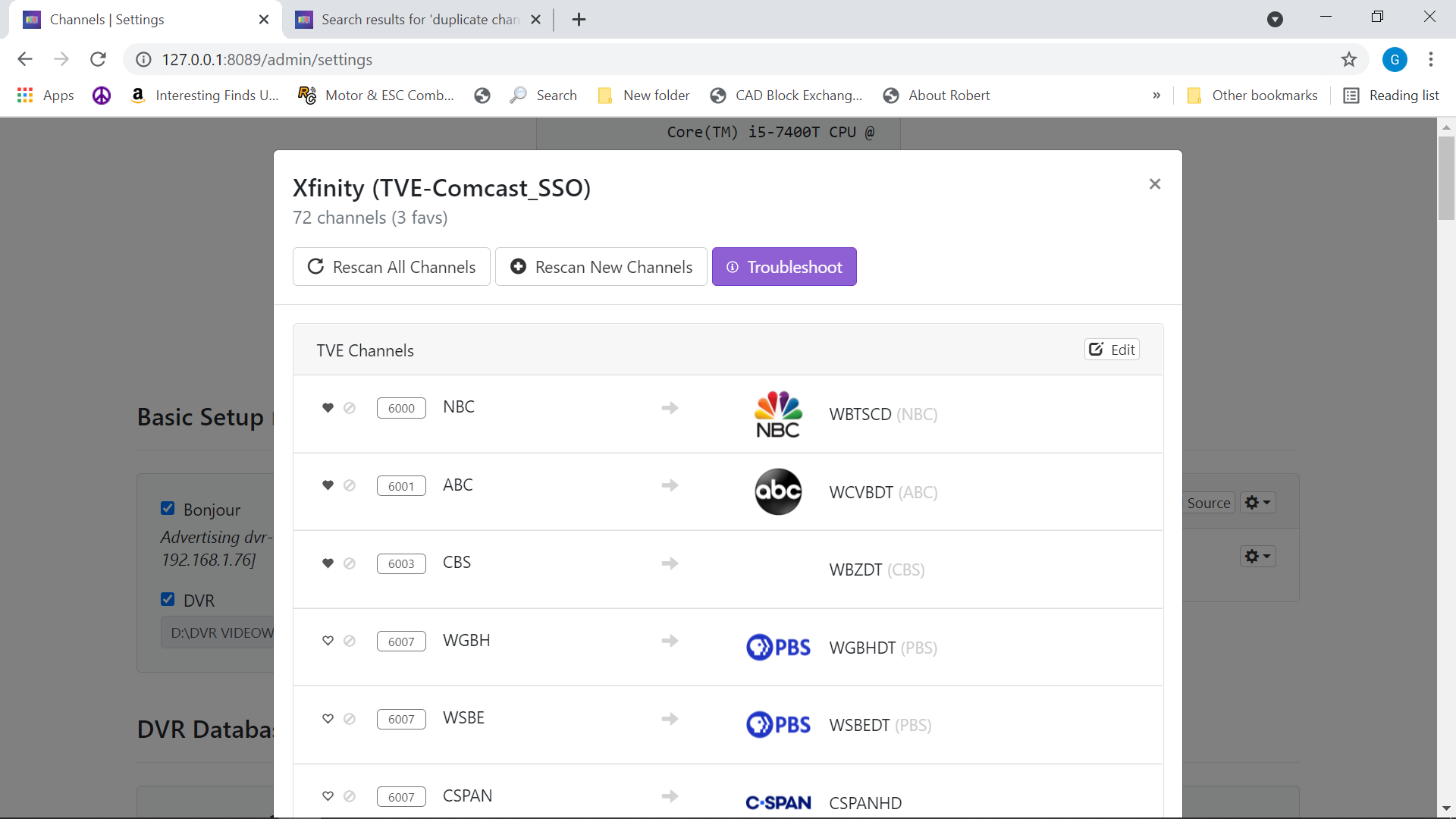Click the abc network logo
1456x819 pixels.
coord(778,492)
